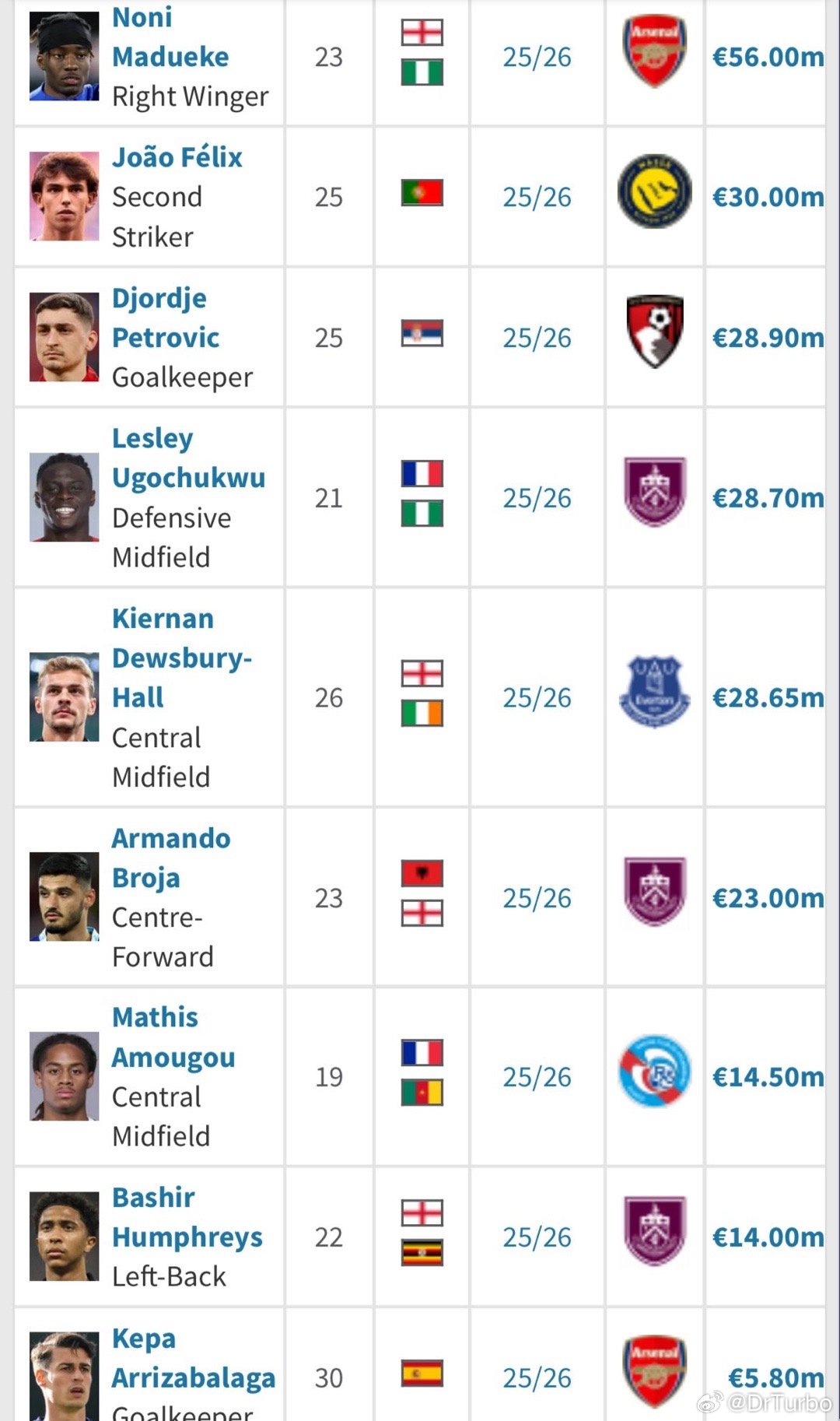
Task: Click Kepa Arrizabalaga's player photo
Action: (65, 1376)
